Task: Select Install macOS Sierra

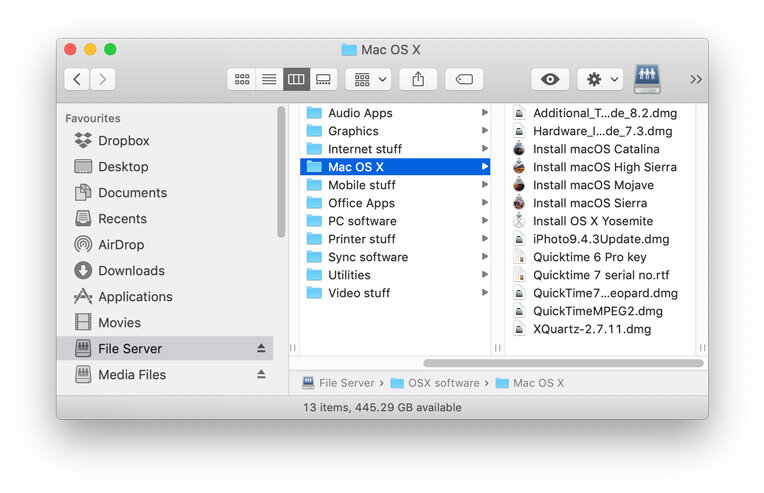Action: 600,203
